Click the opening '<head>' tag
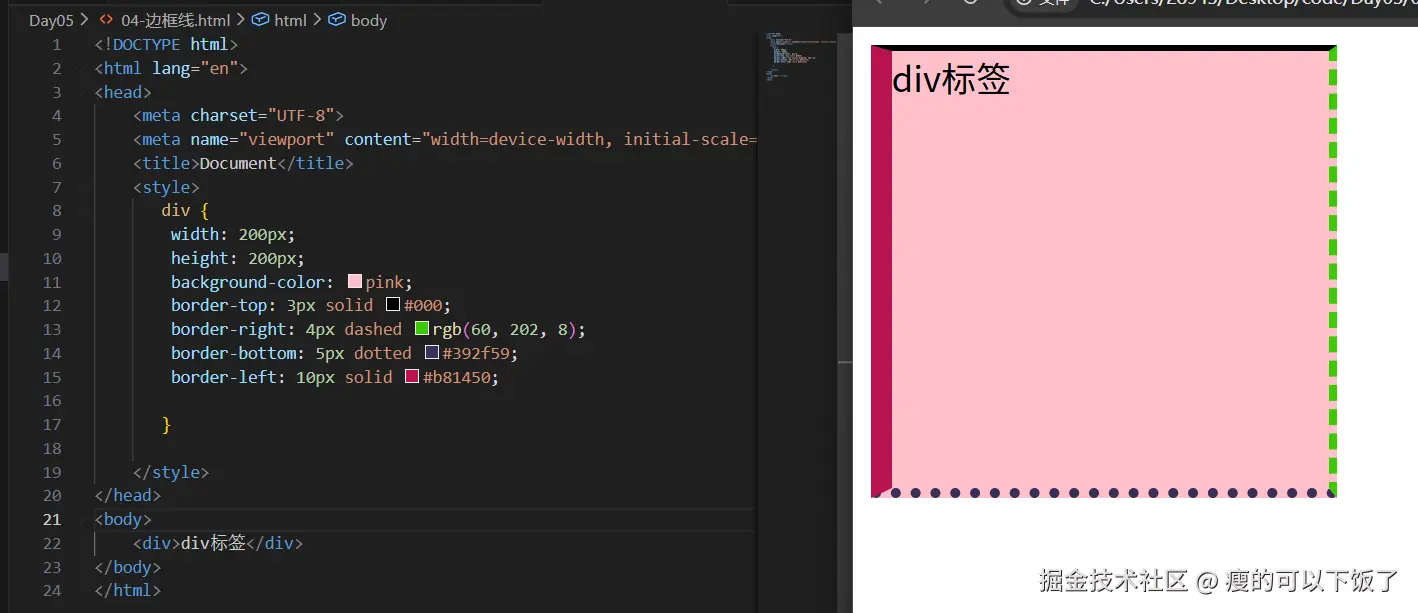This screenshot has width=1418, height=613. point(123,92)
